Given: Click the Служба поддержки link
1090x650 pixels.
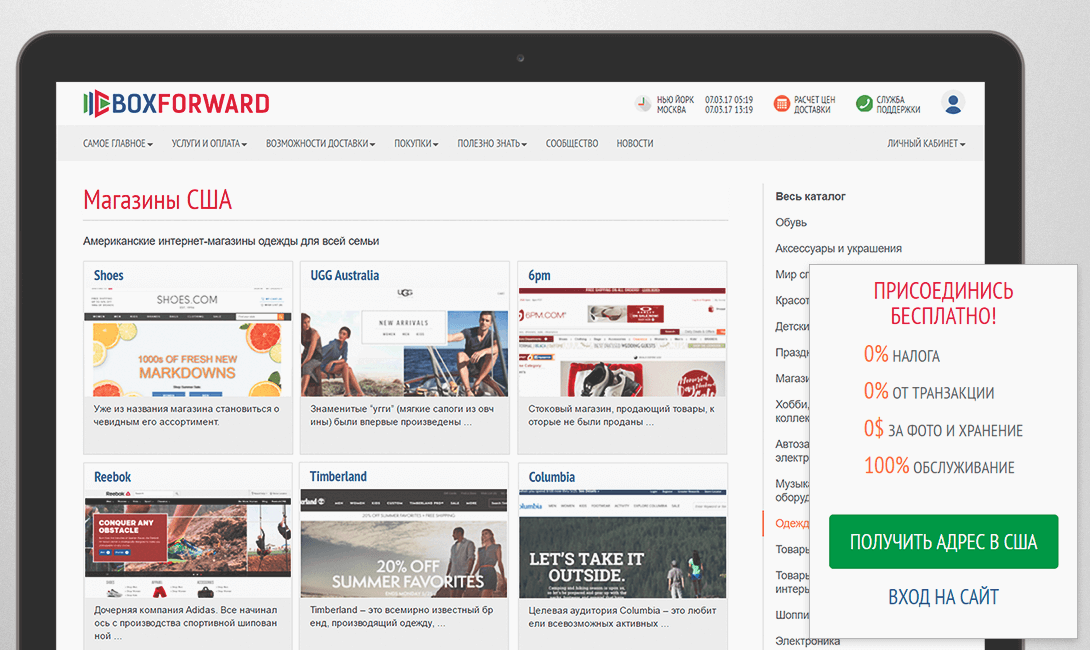Looking at the screenshot, I should point(898,104).
